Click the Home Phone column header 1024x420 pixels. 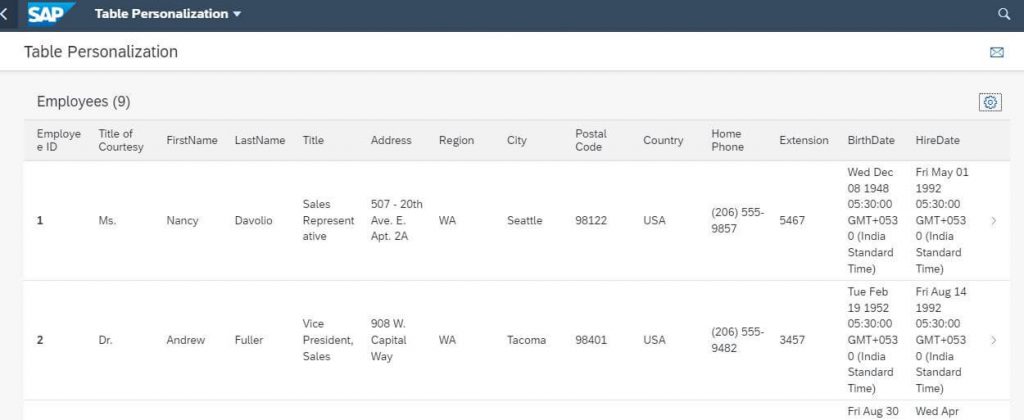[x=728, y=140]
